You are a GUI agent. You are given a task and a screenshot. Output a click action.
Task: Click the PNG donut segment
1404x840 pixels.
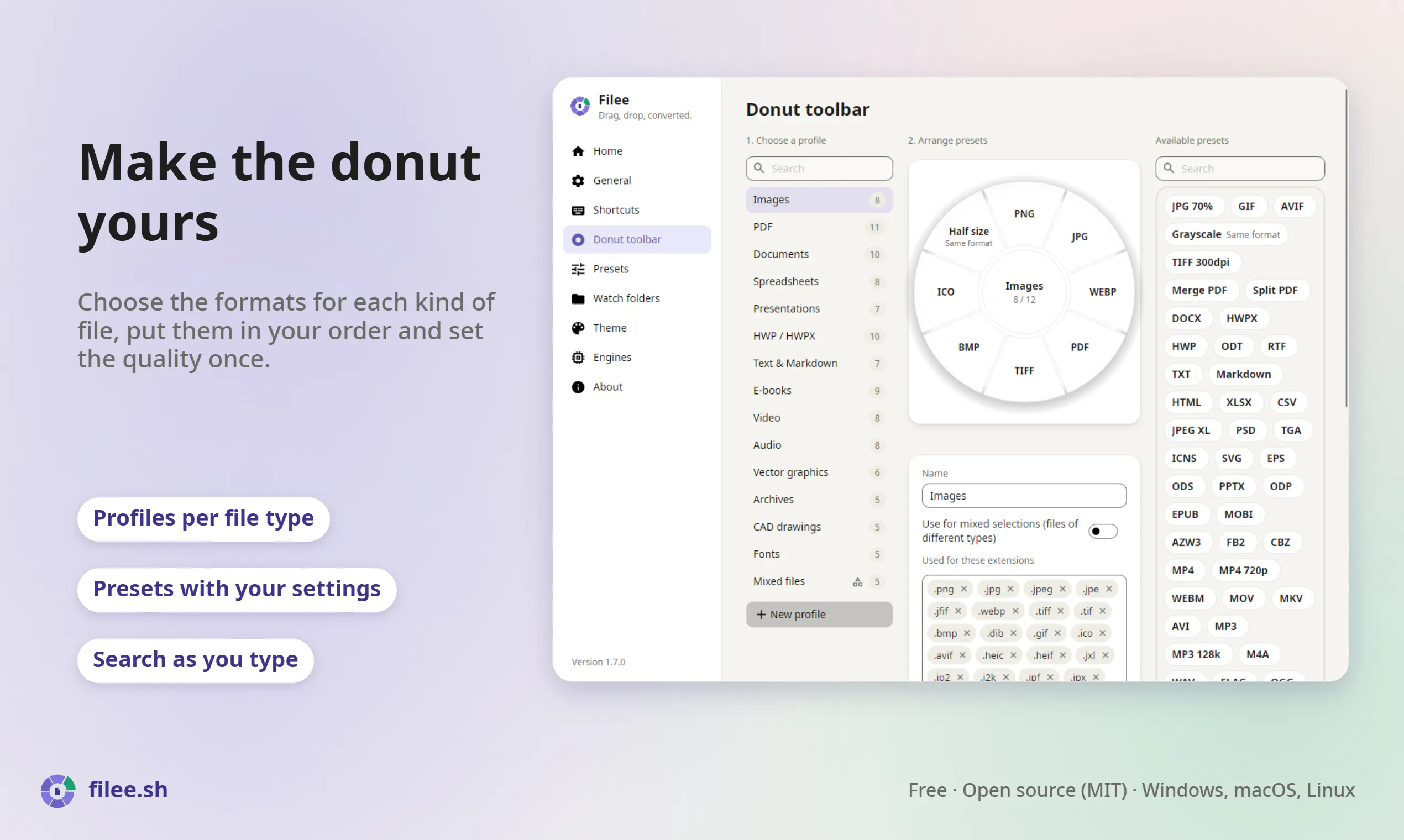pos(1024,214)
